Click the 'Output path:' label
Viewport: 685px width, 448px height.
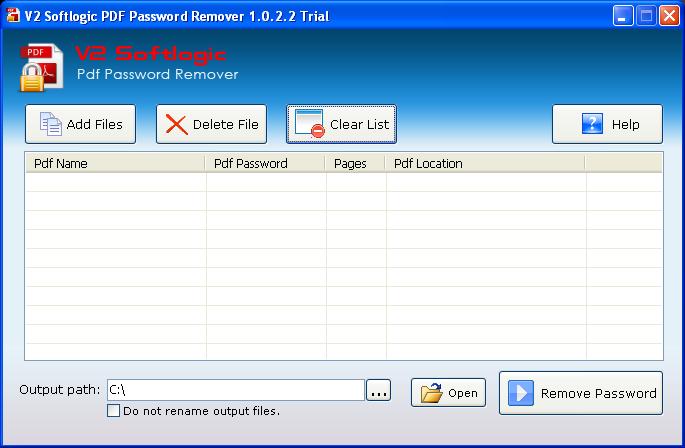tap(60, 389)
